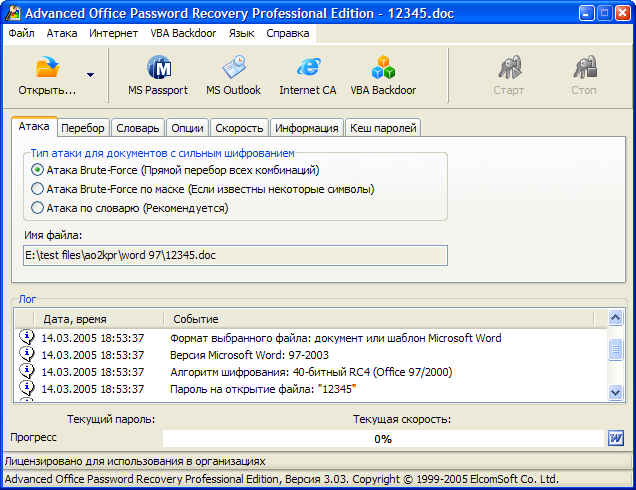The width and height of the screenshot is (636, 490).
Task: Click the log scrollbar thumb
Action: tap(615, 349)
